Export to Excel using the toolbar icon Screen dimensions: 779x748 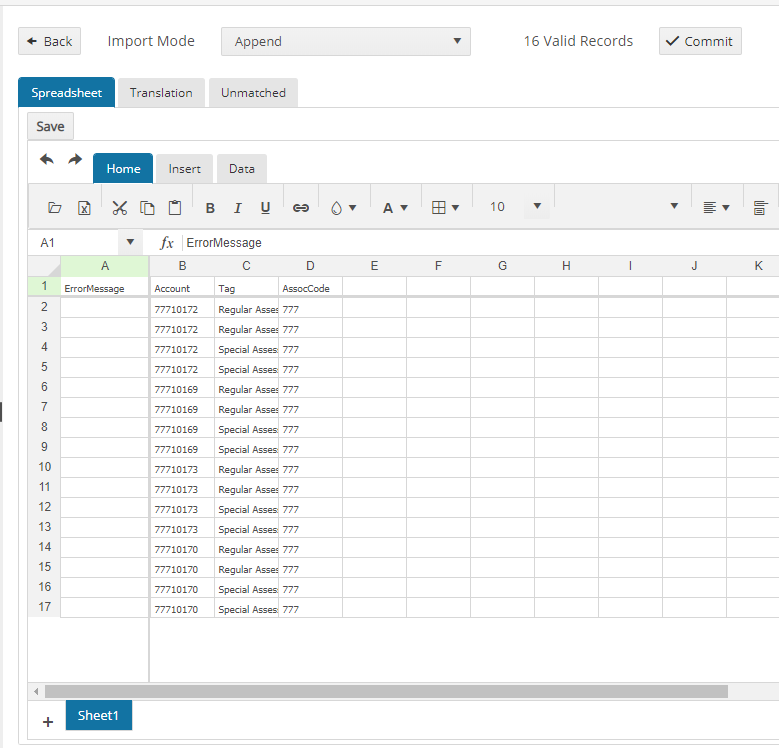84,208
